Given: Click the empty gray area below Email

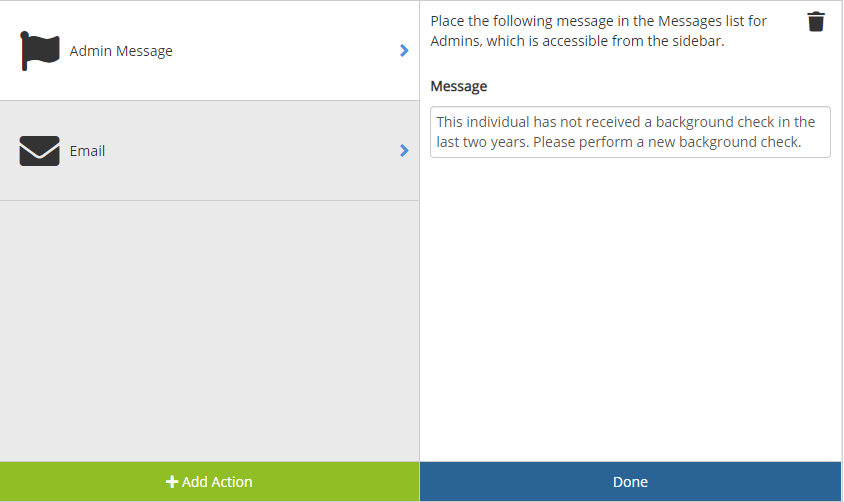Looking at the screenshot, I should (209, 330).
